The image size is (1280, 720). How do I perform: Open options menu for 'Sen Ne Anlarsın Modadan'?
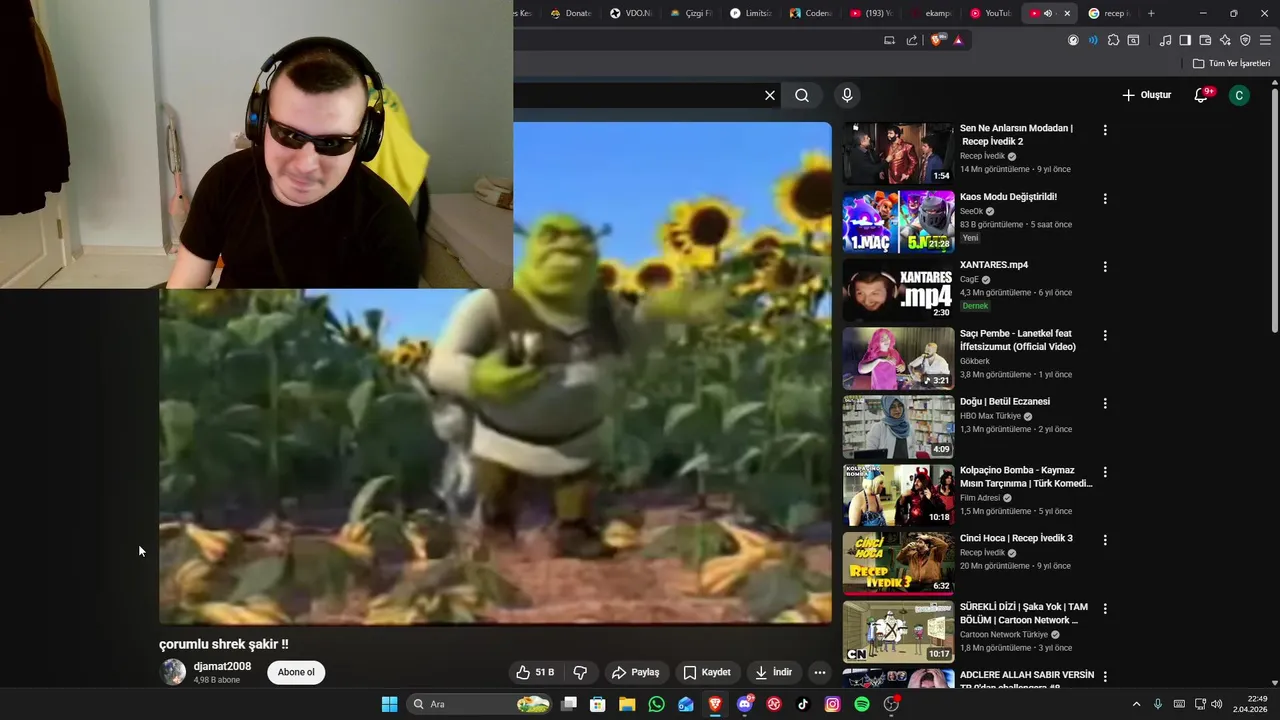click(x=1105, y=130)
